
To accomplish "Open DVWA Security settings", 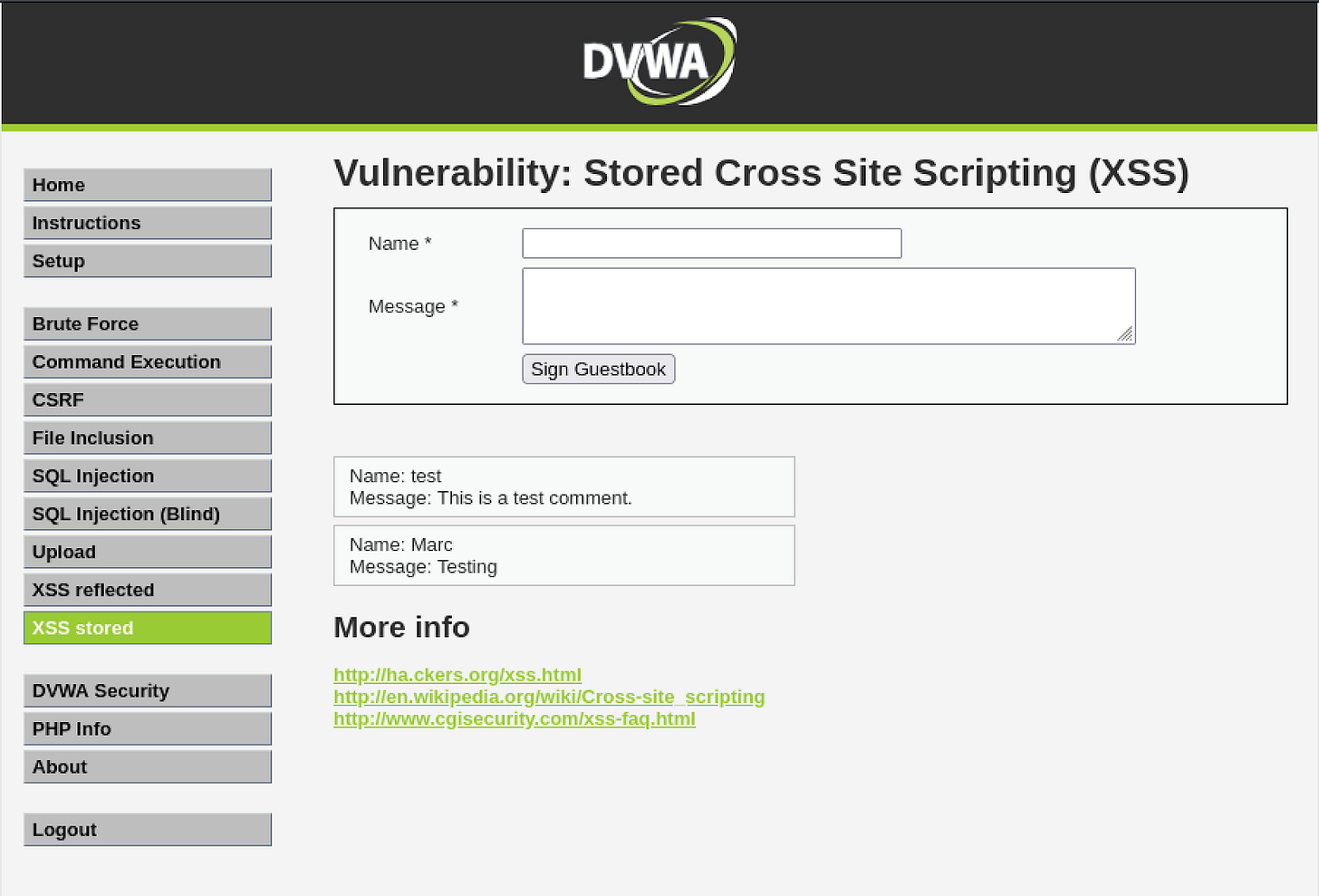I will pyautogui.click(x=148, y=690).
